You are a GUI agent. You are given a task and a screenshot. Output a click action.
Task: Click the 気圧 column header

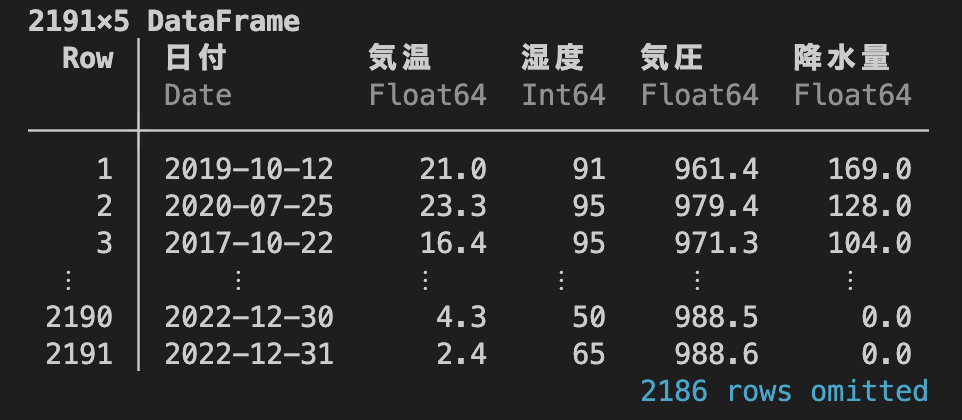coord(671,59)
